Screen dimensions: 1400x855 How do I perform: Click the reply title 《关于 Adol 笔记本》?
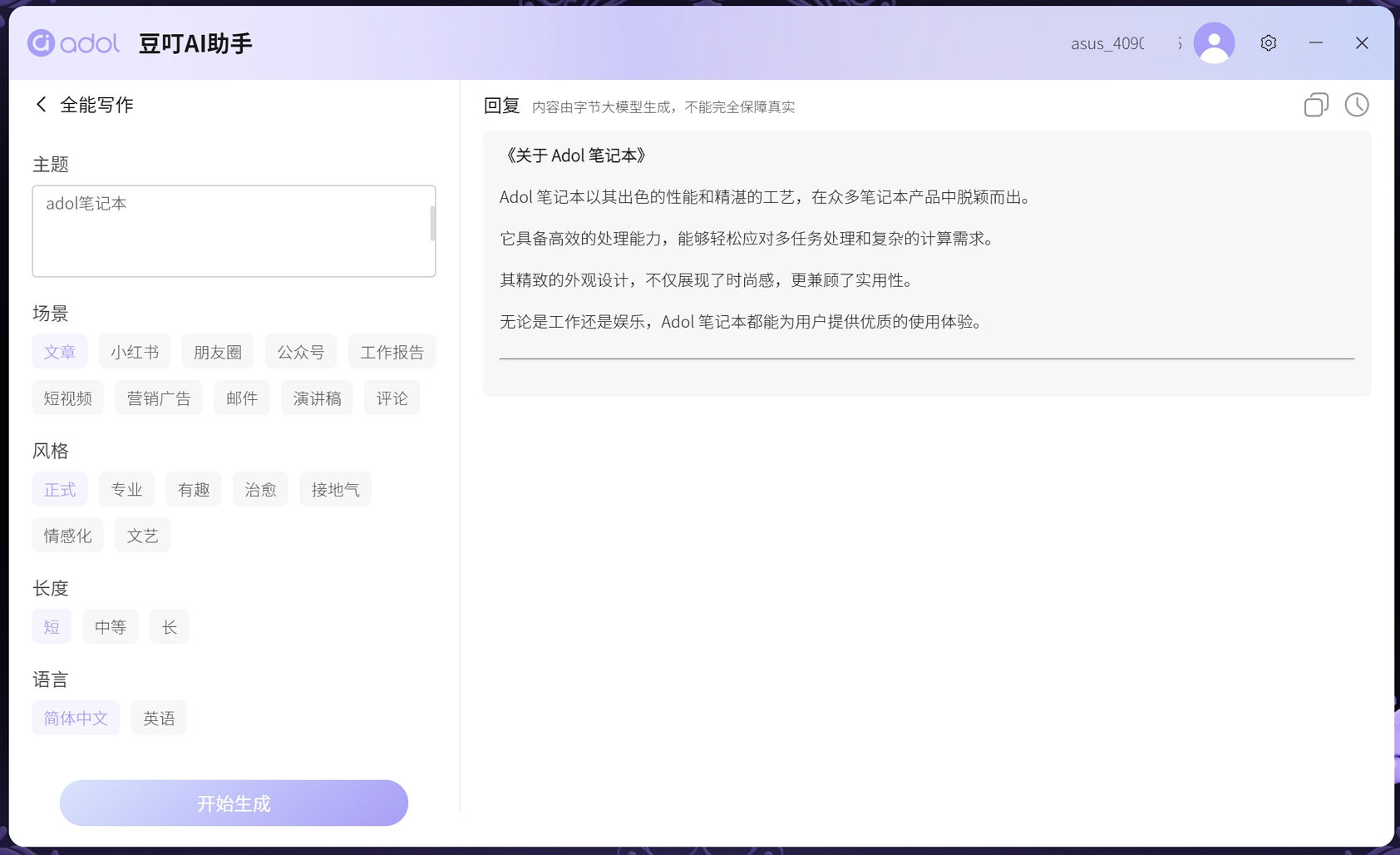point(575,156)
